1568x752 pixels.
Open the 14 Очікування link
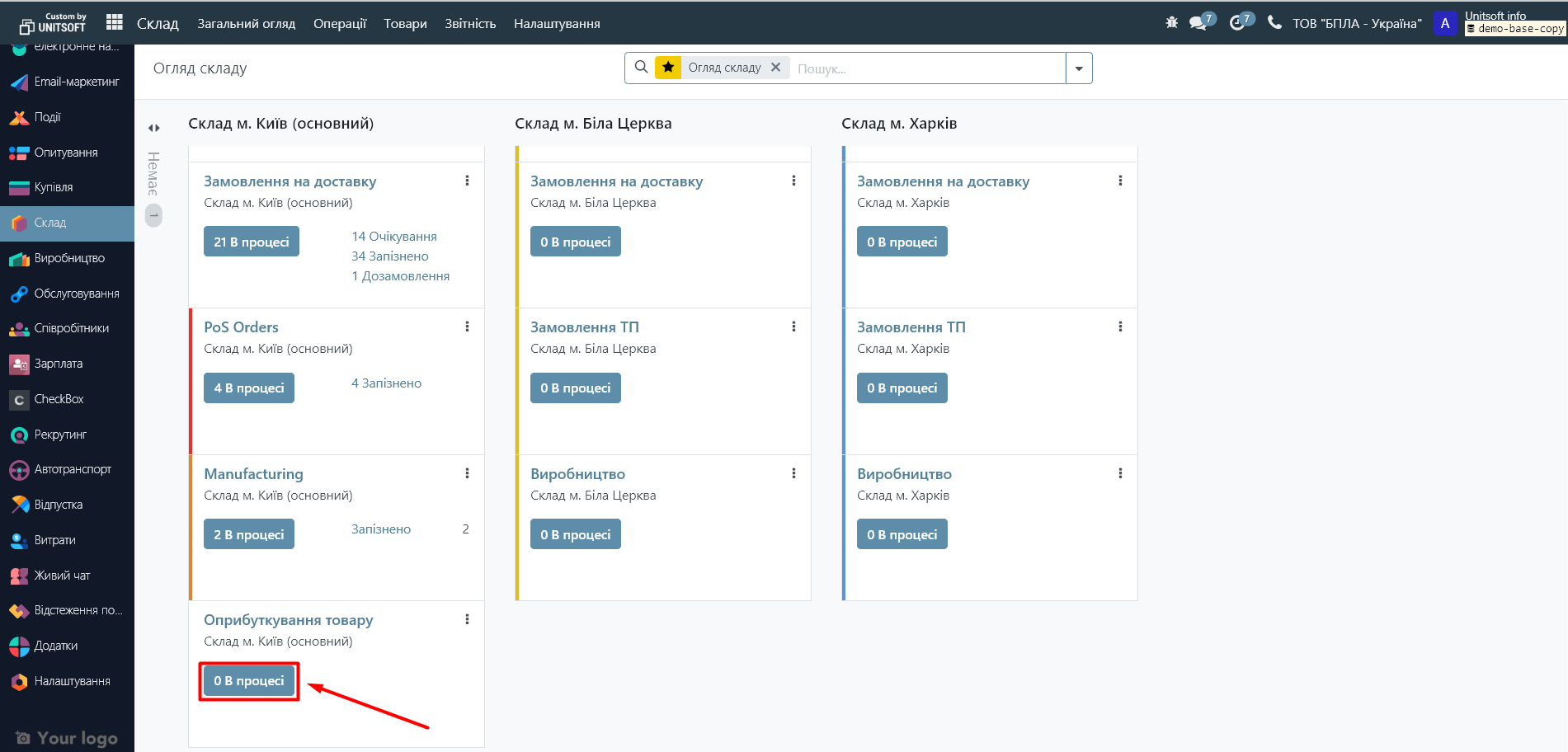pos(394,237)
